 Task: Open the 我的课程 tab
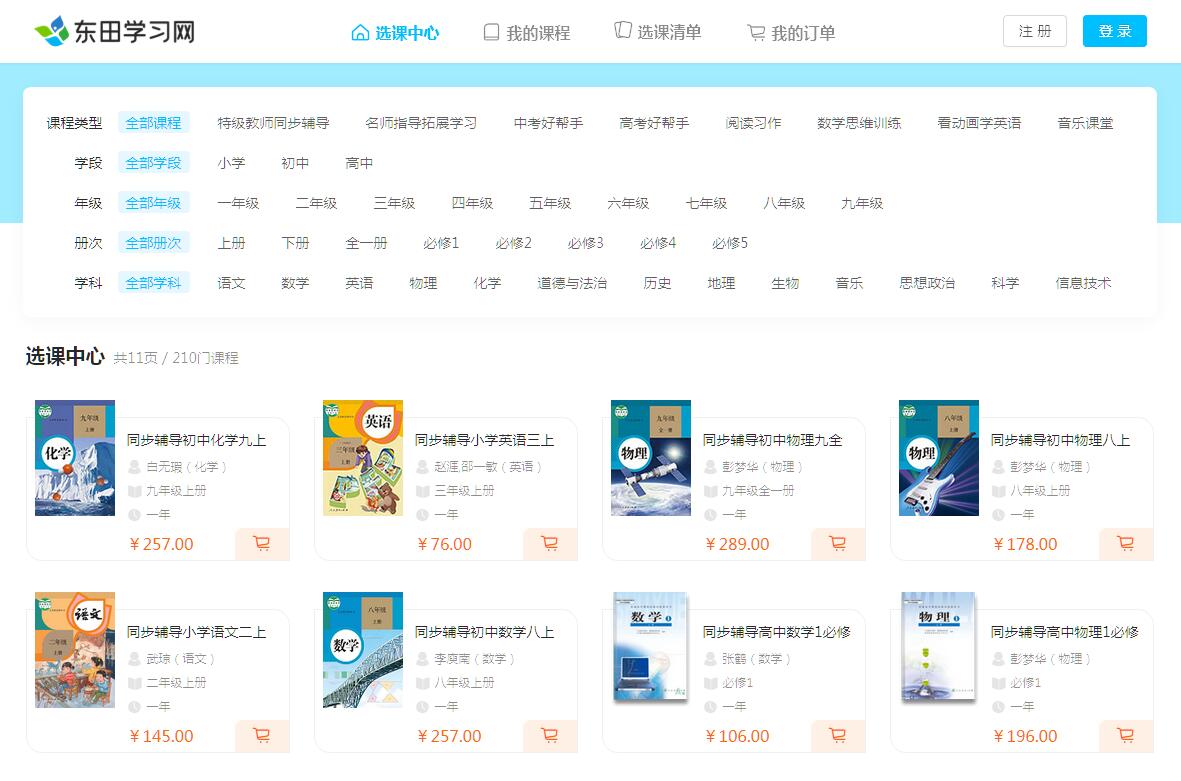click(526, 33)
